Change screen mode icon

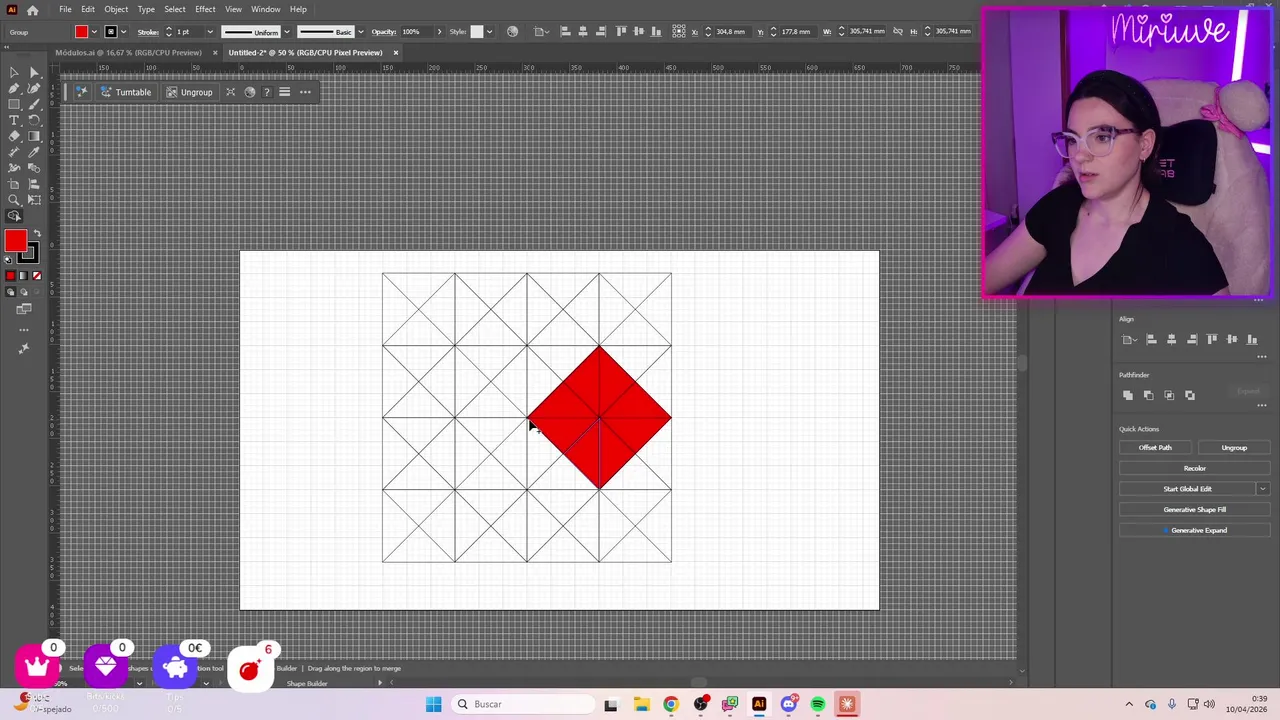[24, 309]
